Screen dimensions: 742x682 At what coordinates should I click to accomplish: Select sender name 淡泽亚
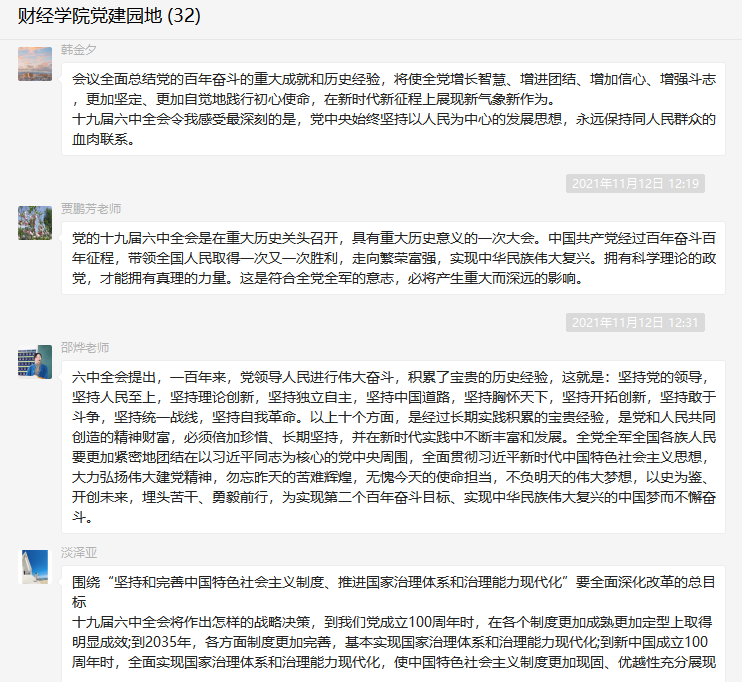click(x=79, y=552)
